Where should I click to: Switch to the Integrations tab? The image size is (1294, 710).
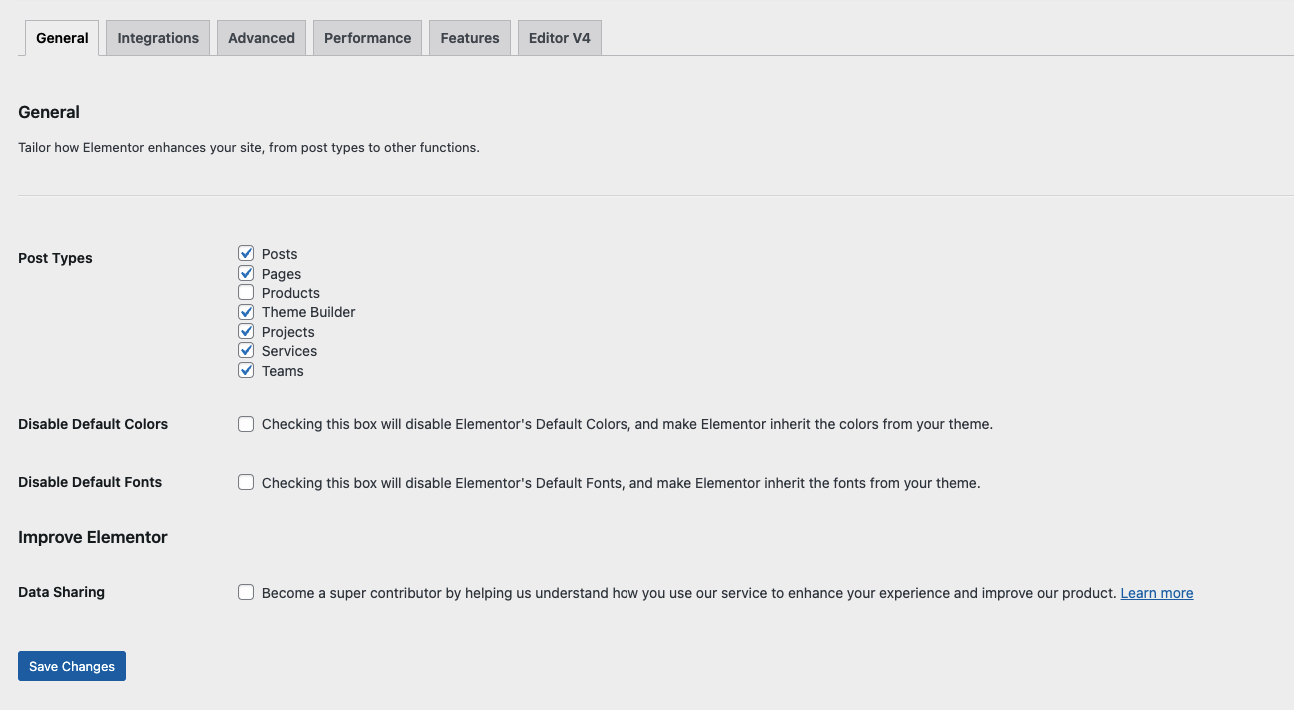click(158, 38)
